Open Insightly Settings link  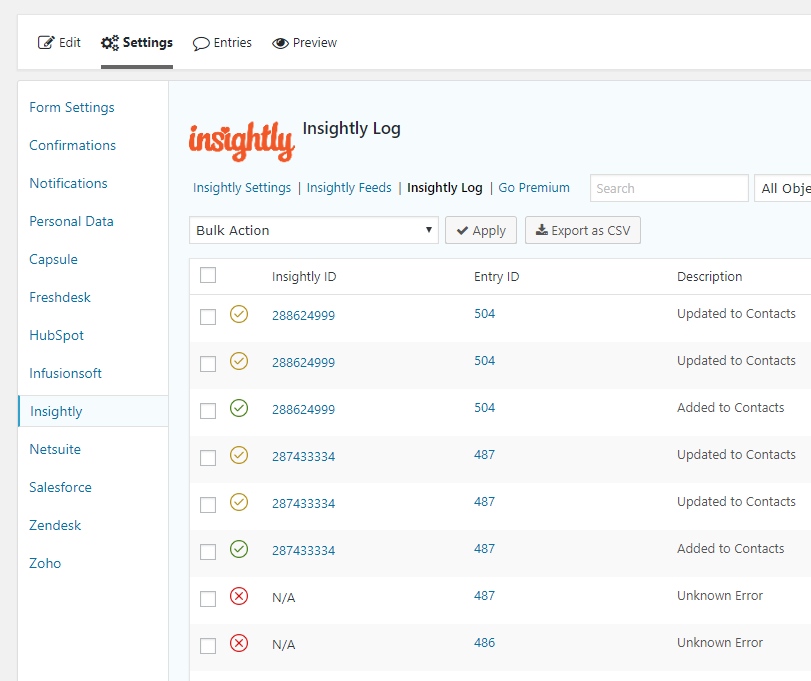(242, 188)
